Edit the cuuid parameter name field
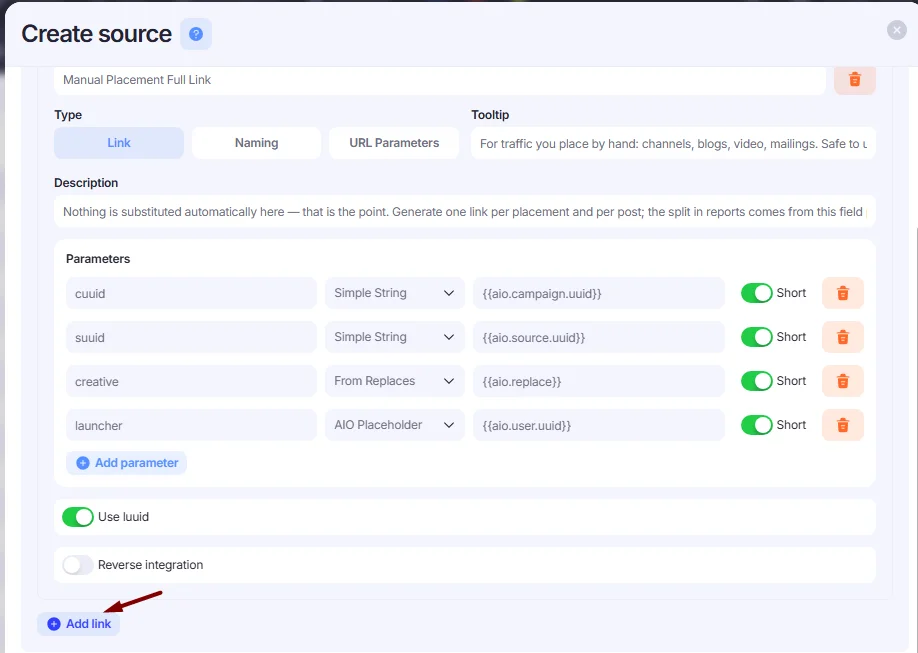The height and width of the screenshot is (653, 918). tap(191, 293)
